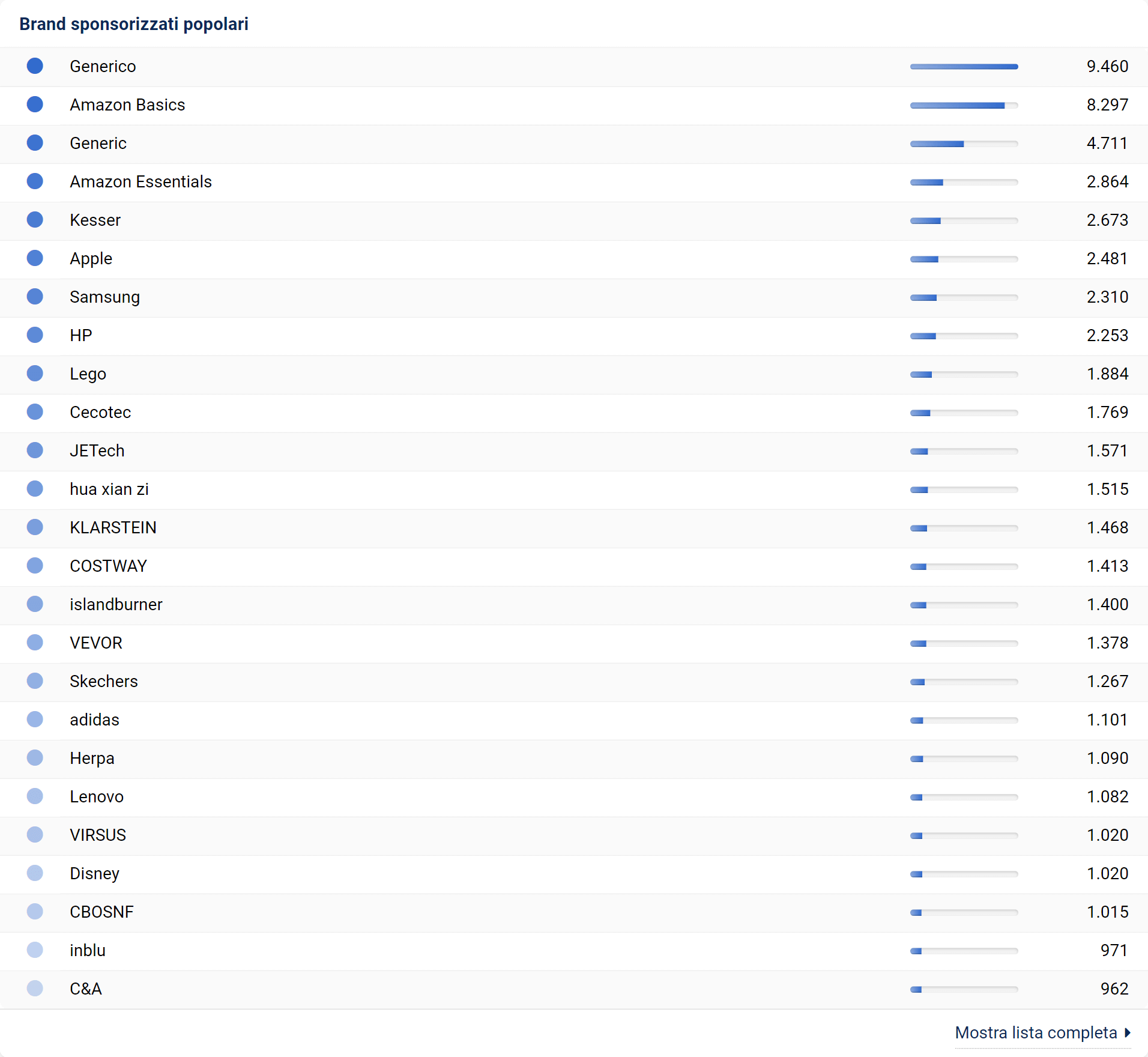Click the value 8.297

point(1107,104)
